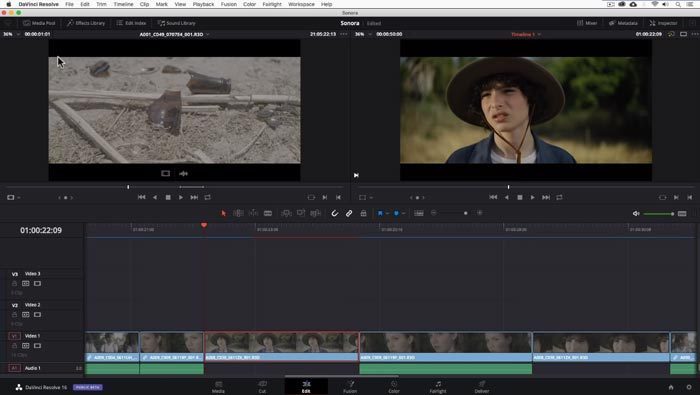Screen dimensions: 700x395
Task: Add a marker with the marker icon
Action: click(396, 213)
